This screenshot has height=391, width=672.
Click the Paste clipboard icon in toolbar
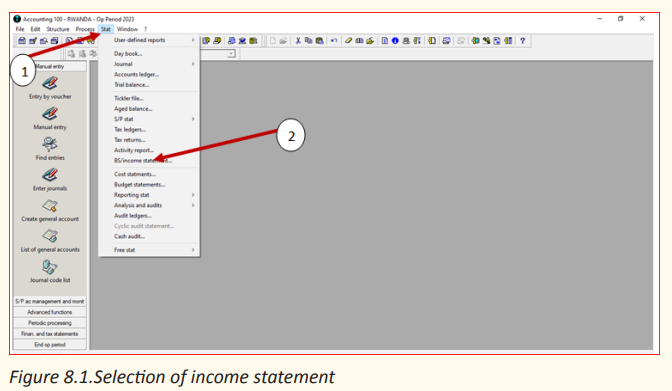point(319,41)
